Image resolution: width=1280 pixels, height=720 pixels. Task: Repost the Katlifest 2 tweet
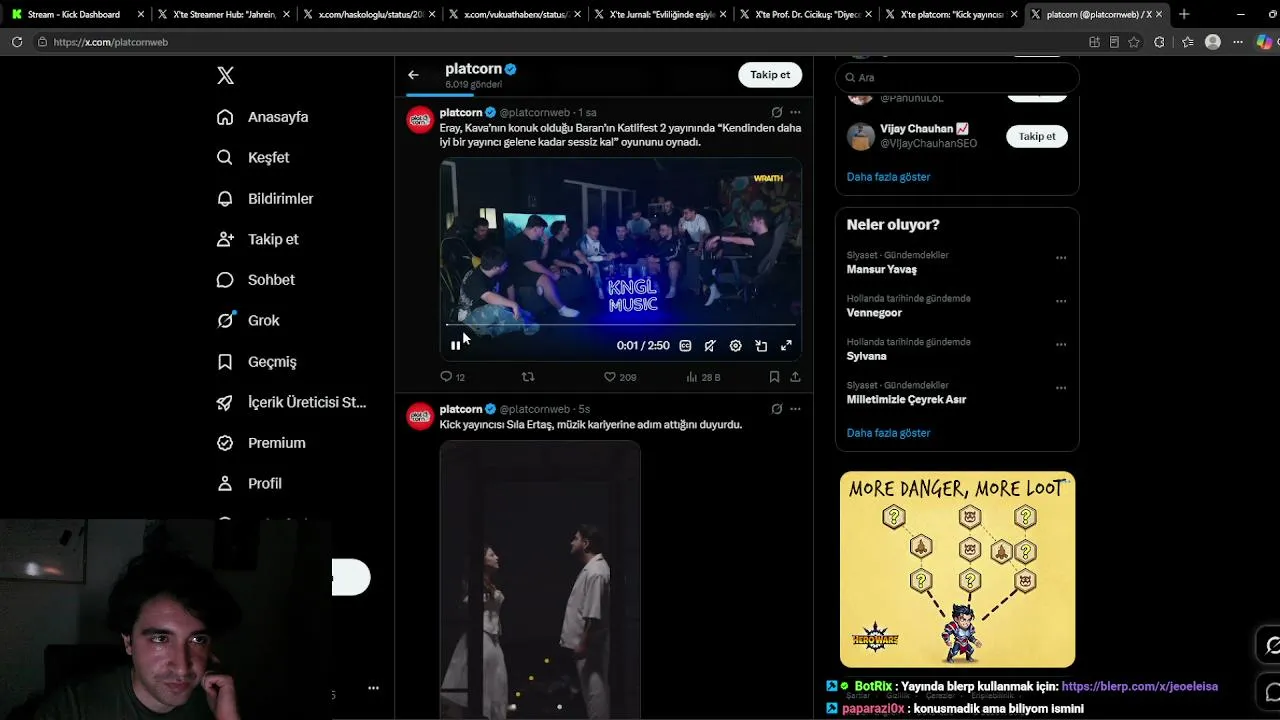[x=528, y=377]
